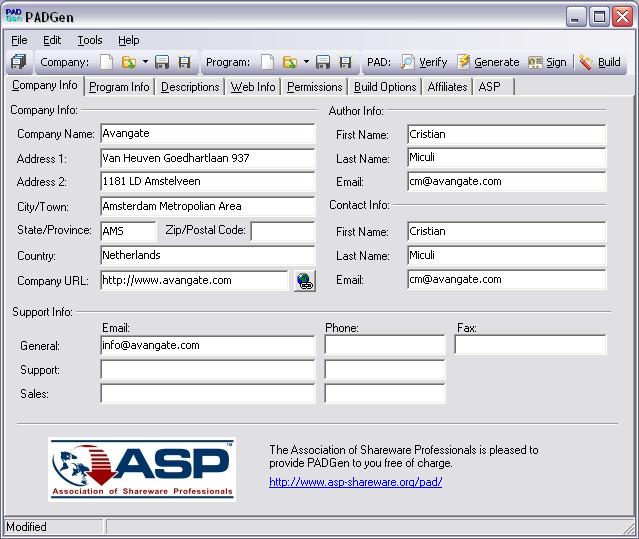The width and height of the screenshot is (639, 539).
Task: Edit the Address 2 field
Action: click(x=207, y=182)
